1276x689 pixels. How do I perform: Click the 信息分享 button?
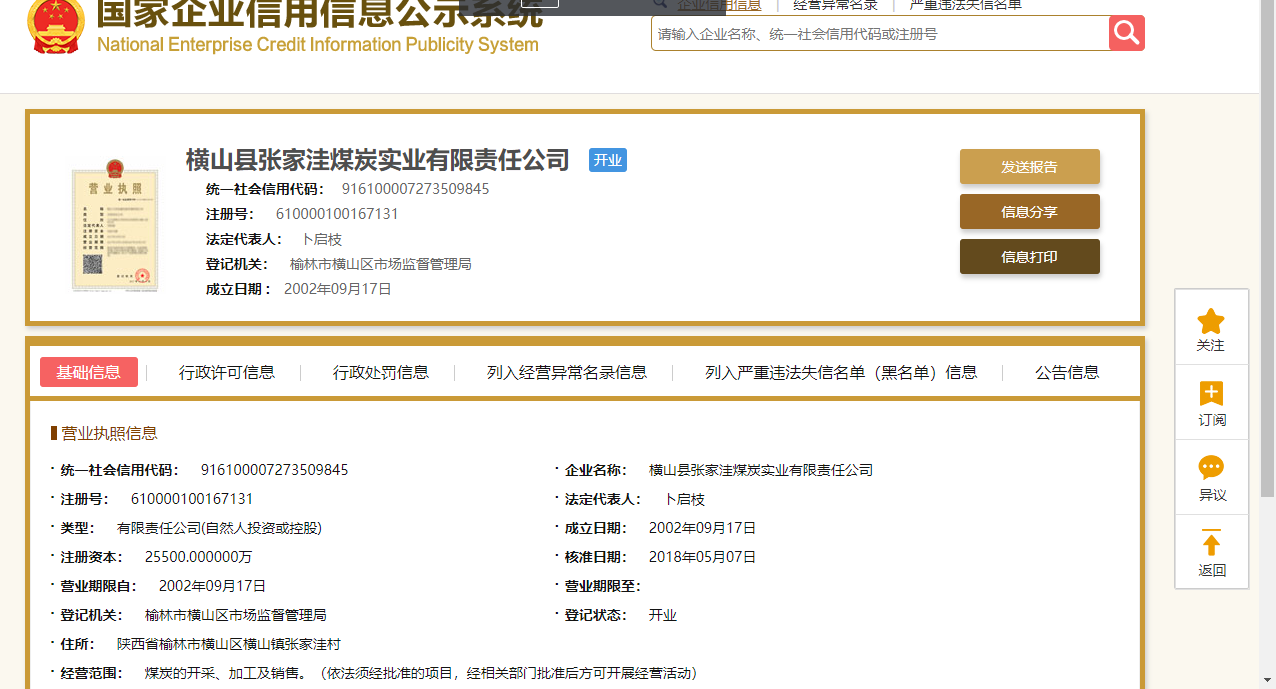pos(1029,212)
